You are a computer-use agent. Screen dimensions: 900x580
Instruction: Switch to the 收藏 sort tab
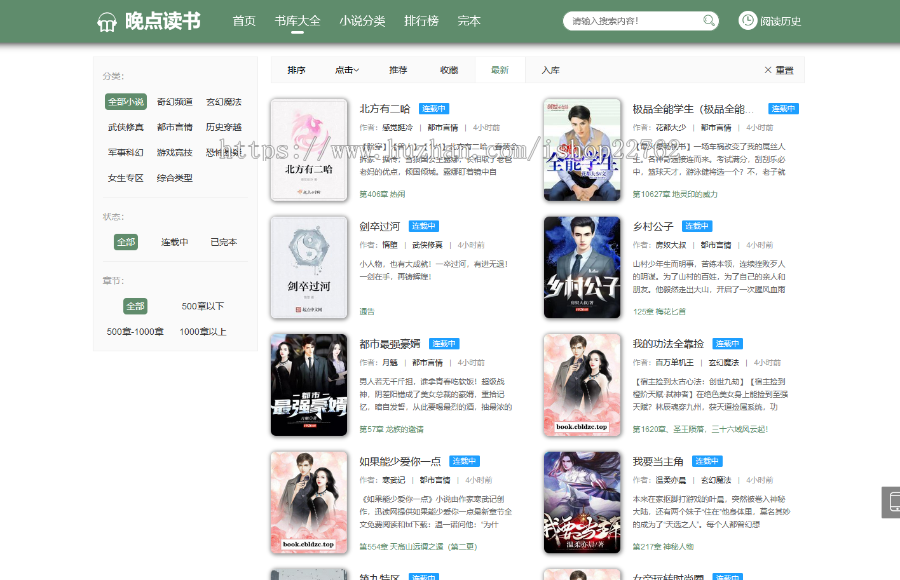point(449,70)
